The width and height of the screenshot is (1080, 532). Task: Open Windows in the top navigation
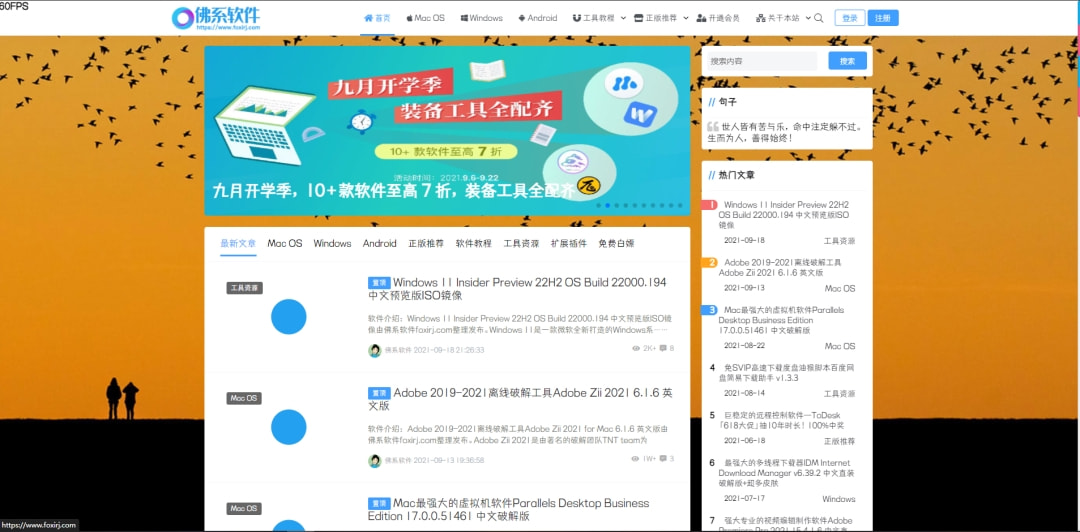click(481, 18)
